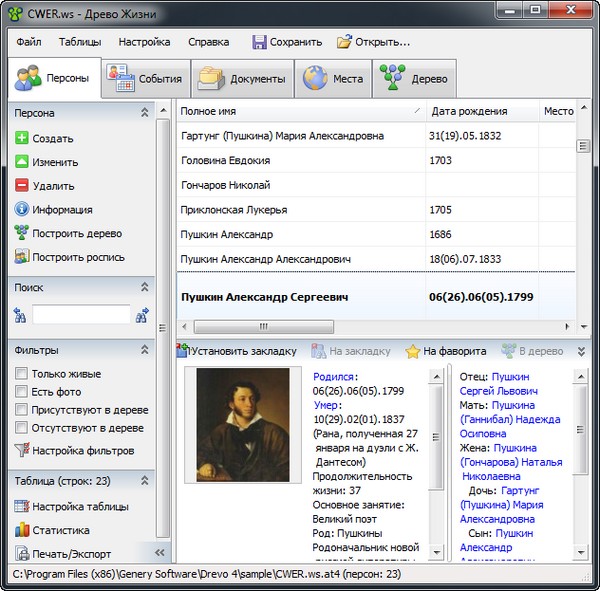The width and height of the screenshot is (600, 591).
Task: Switch to the События tab
Action: point(147,79)
